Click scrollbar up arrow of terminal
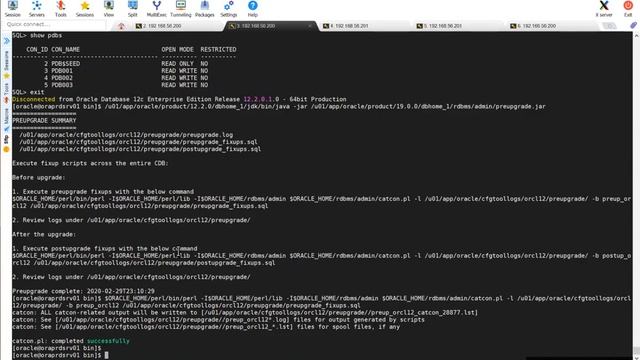Viewport: 640px width, 360px height. tap(636, 36)
